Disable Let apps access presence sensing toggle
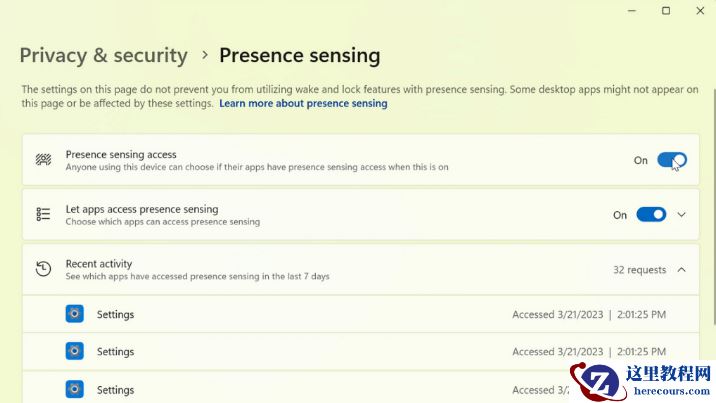Screen dimensions: 716x403 650,214
